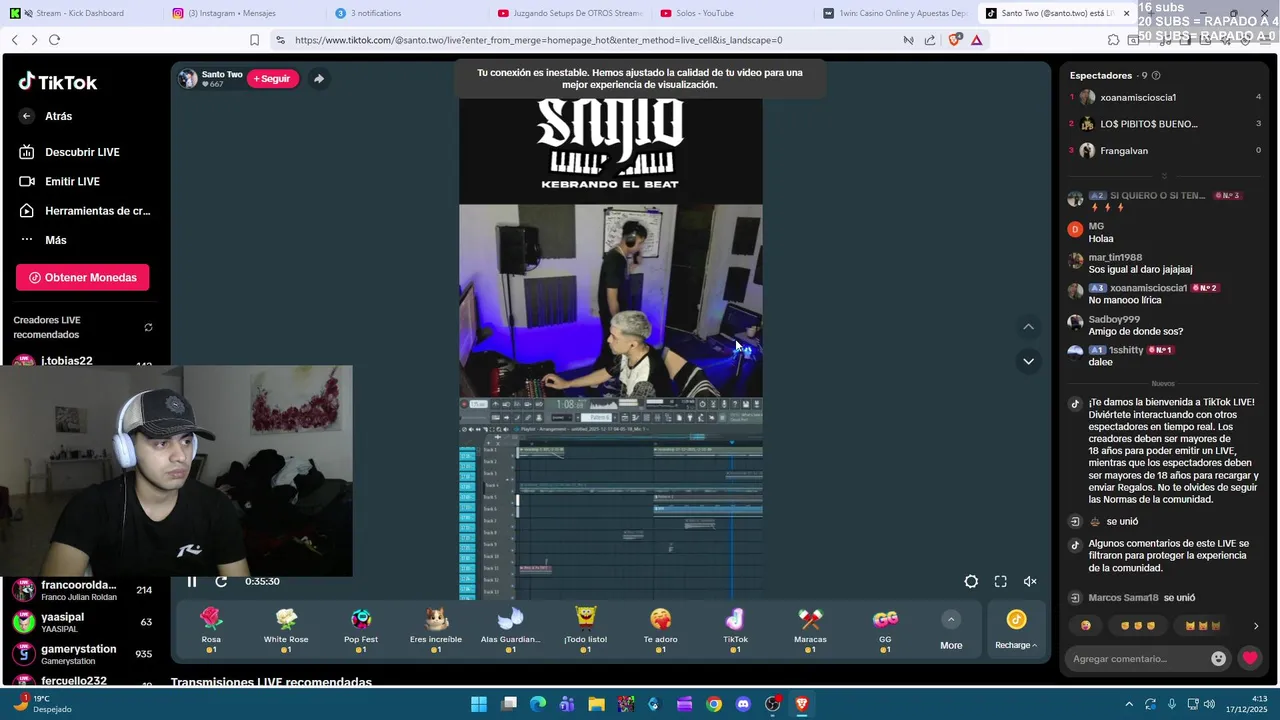The width and height of the screenshot is (1280, 720).
Task: Open Brave Shields lion icon
Action: coord(953,40)
